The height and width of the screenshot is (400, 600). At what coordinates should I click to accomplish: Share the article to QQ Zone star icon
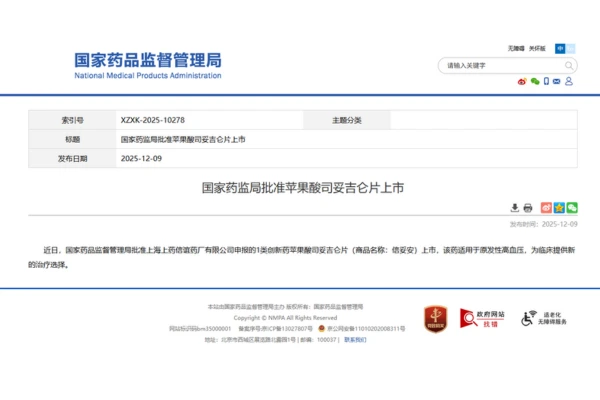(x=559, y=208)
